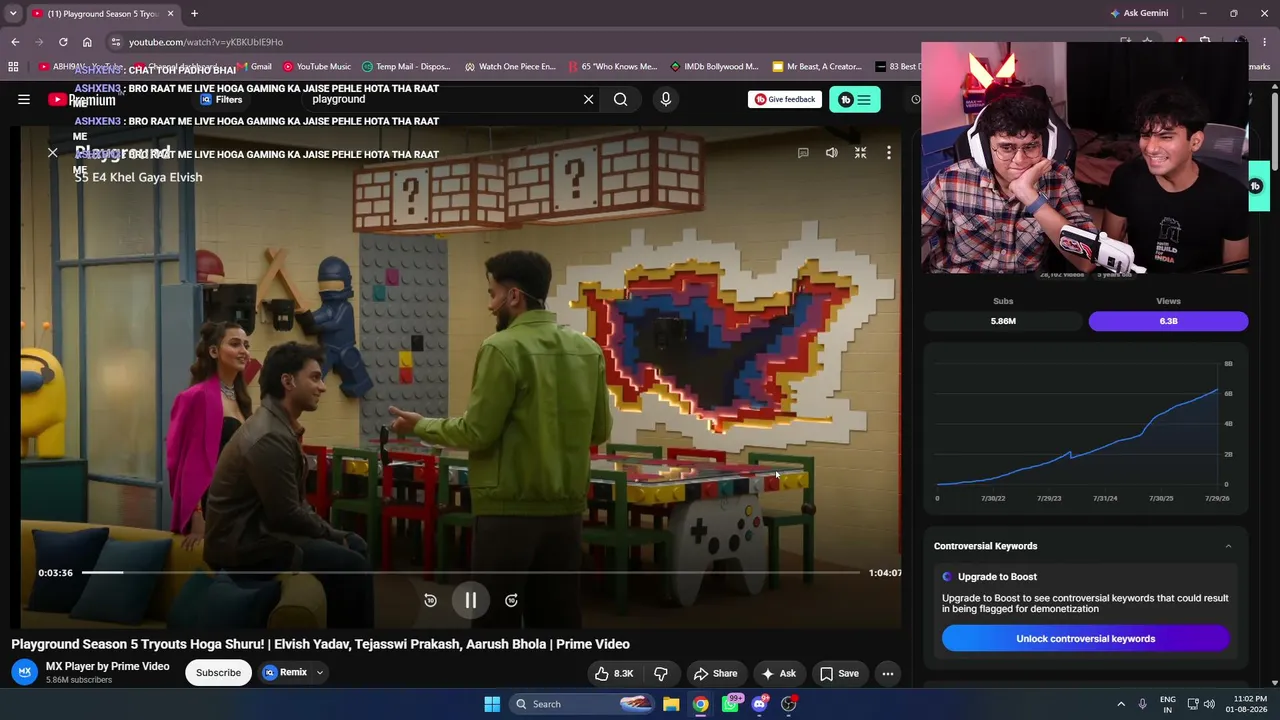Close the player overlay with the X

point(53,153)
